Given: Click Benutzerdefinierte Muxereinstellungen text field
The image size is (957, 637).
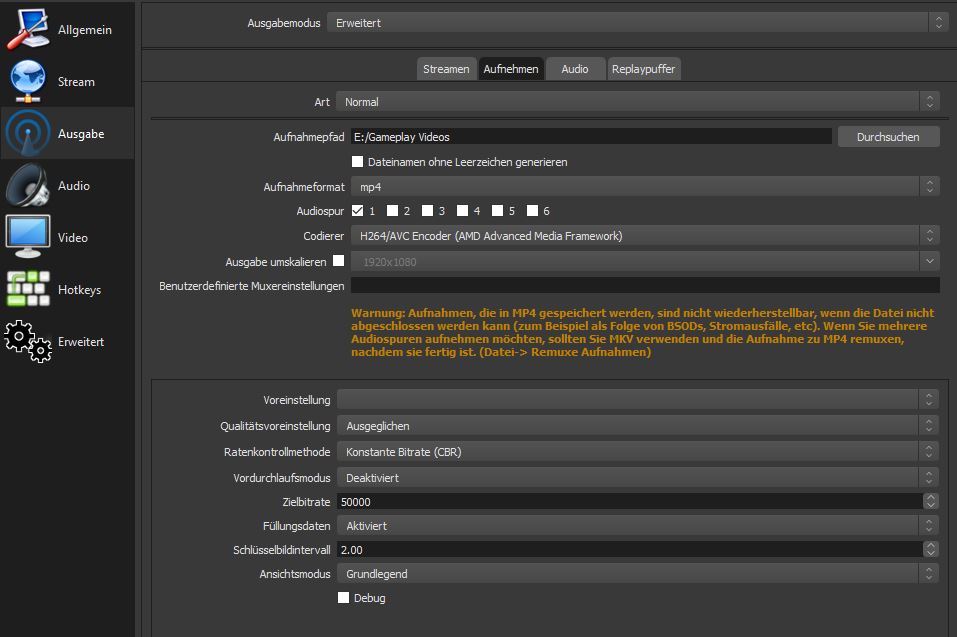Looking at the screenshot, I should tap(645, 286).
